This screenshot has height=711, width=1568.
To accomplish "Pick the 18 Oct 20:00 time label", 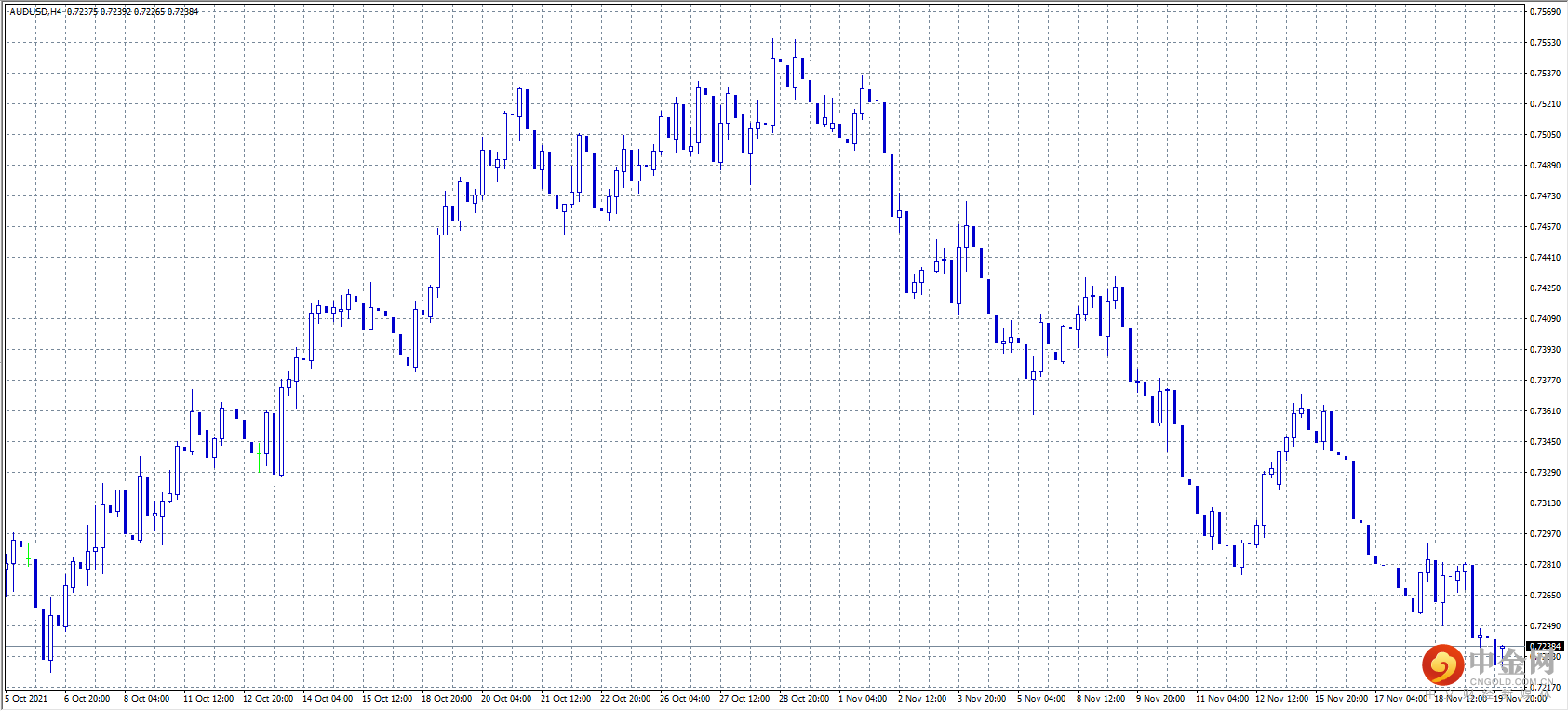I will 447,699.
